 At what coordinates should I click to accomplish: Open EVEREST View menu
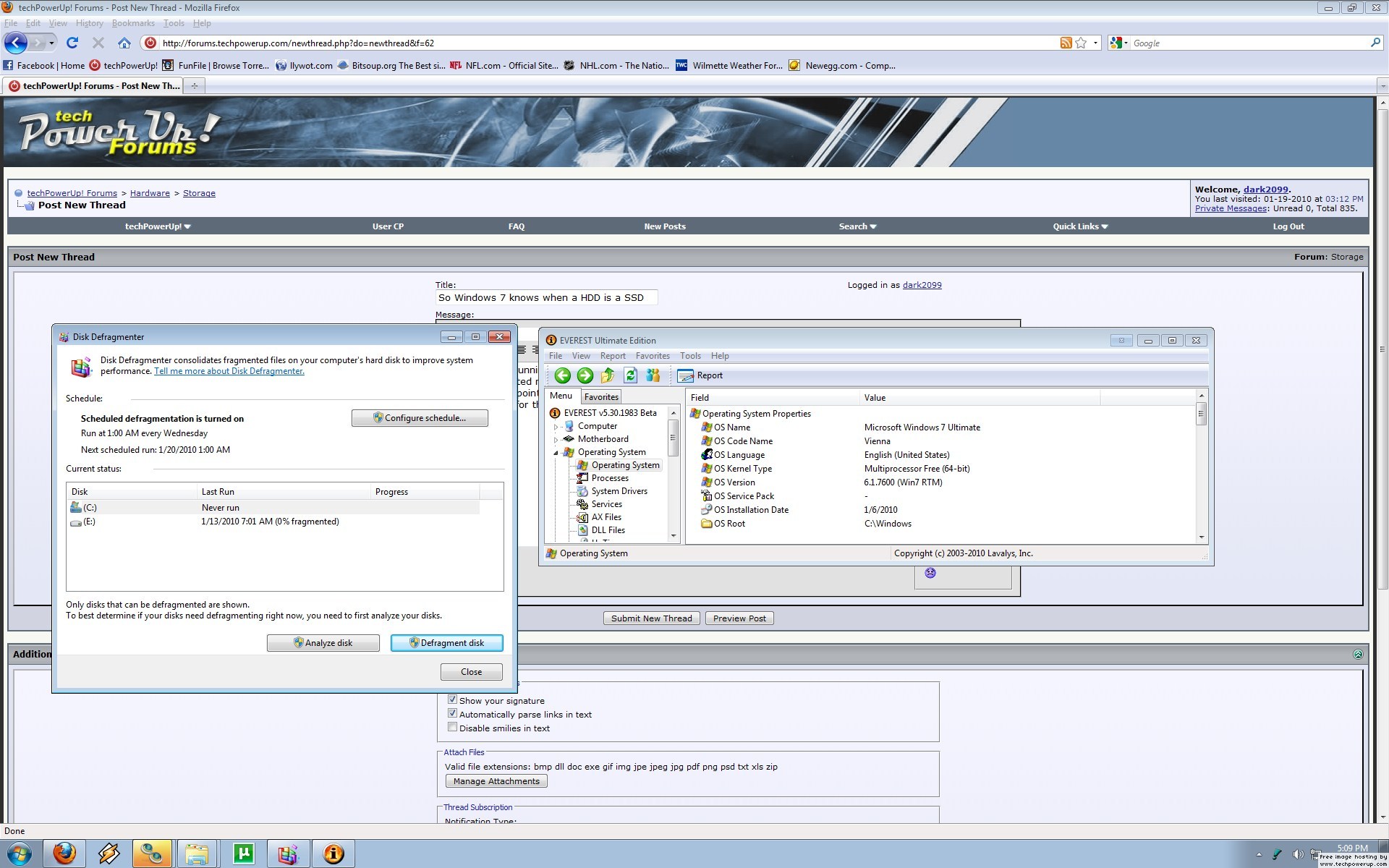581,356
